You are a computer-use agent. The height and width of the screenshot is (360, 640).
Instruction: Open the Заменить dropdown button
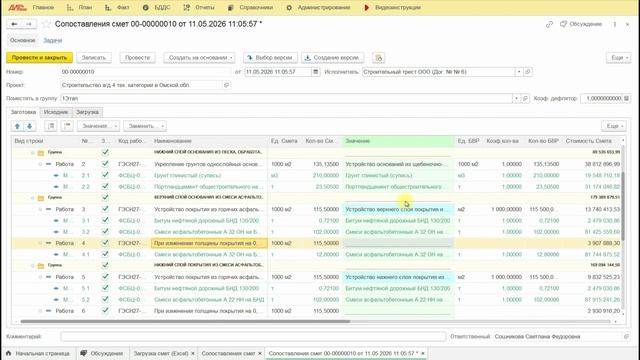(x=145, y=126)
